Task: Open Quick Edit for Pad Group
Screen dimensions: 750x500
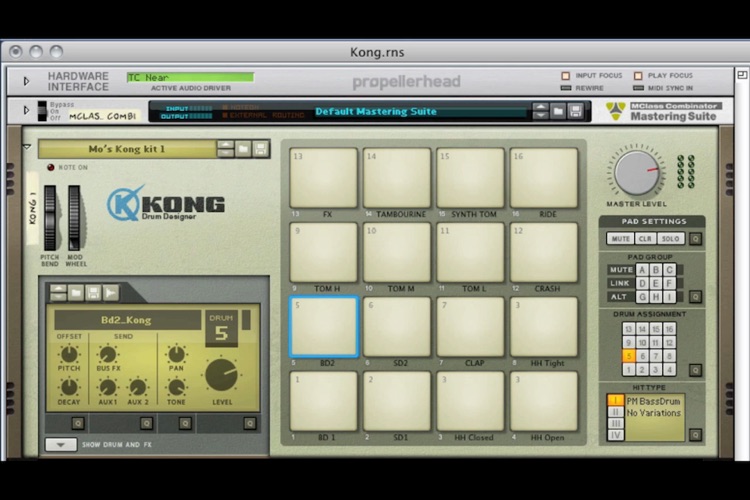Action: coord(695,297)
